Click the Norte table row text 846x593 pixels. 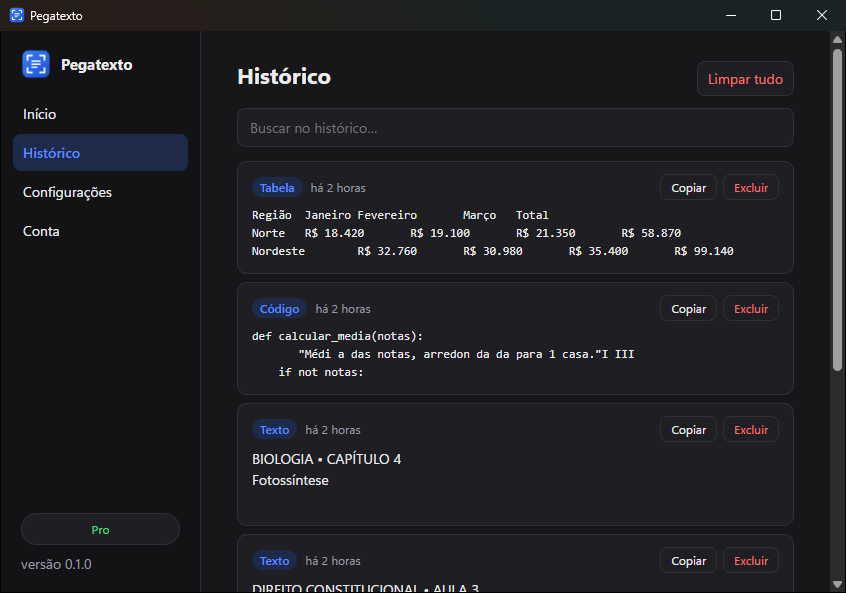coord(466,233)
